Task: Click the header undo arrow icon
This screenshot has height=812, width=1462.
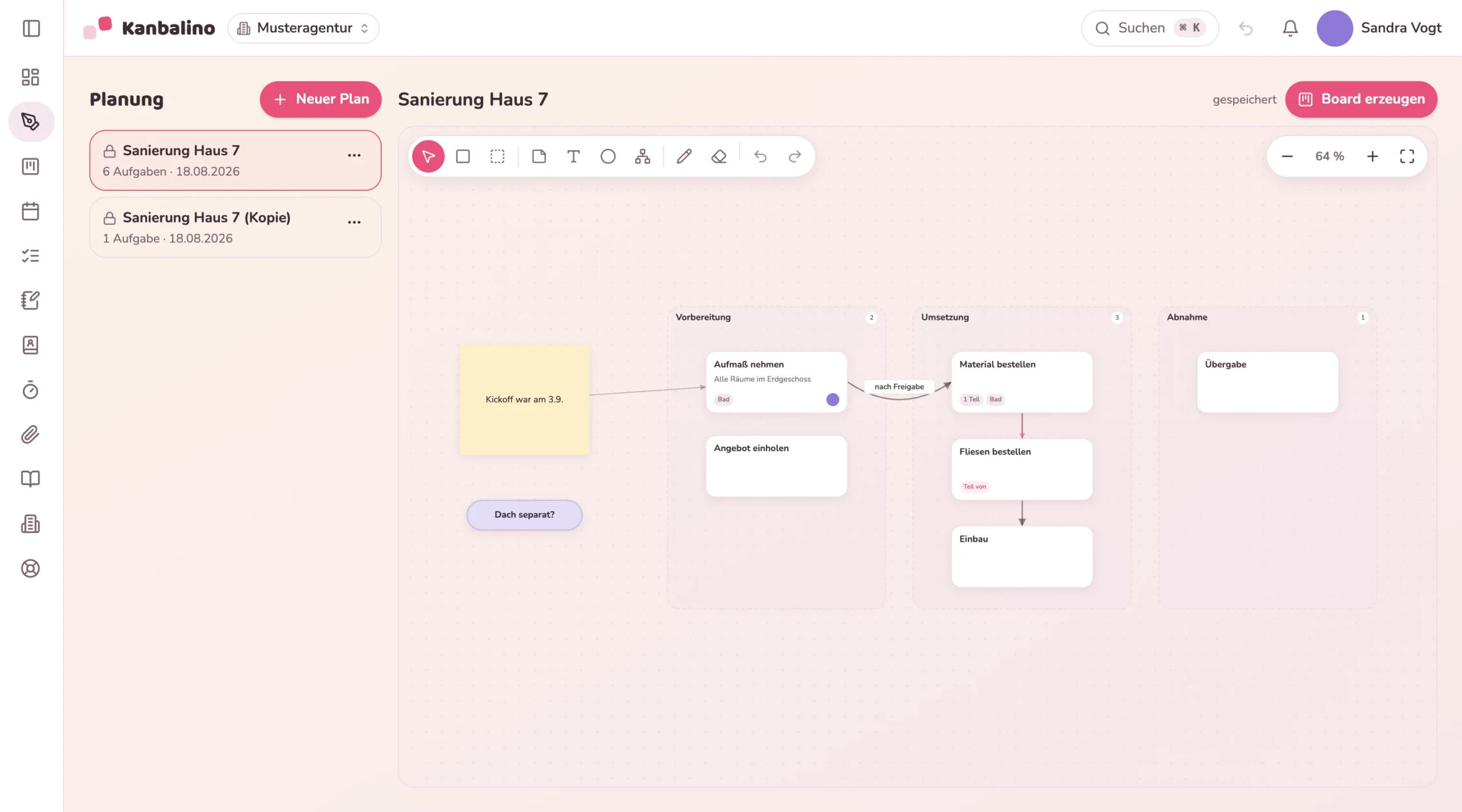Action: 1246,28
